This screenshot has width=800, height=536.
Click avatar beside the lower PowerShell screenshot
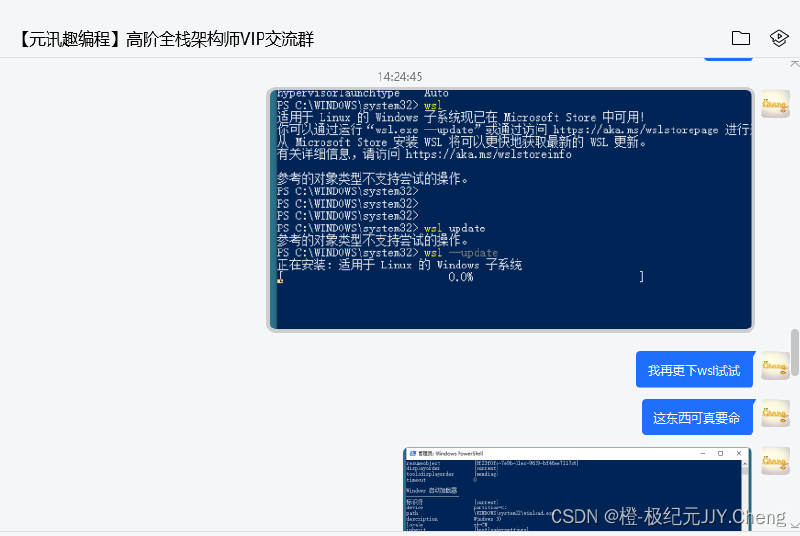click(x=775, y=461)
